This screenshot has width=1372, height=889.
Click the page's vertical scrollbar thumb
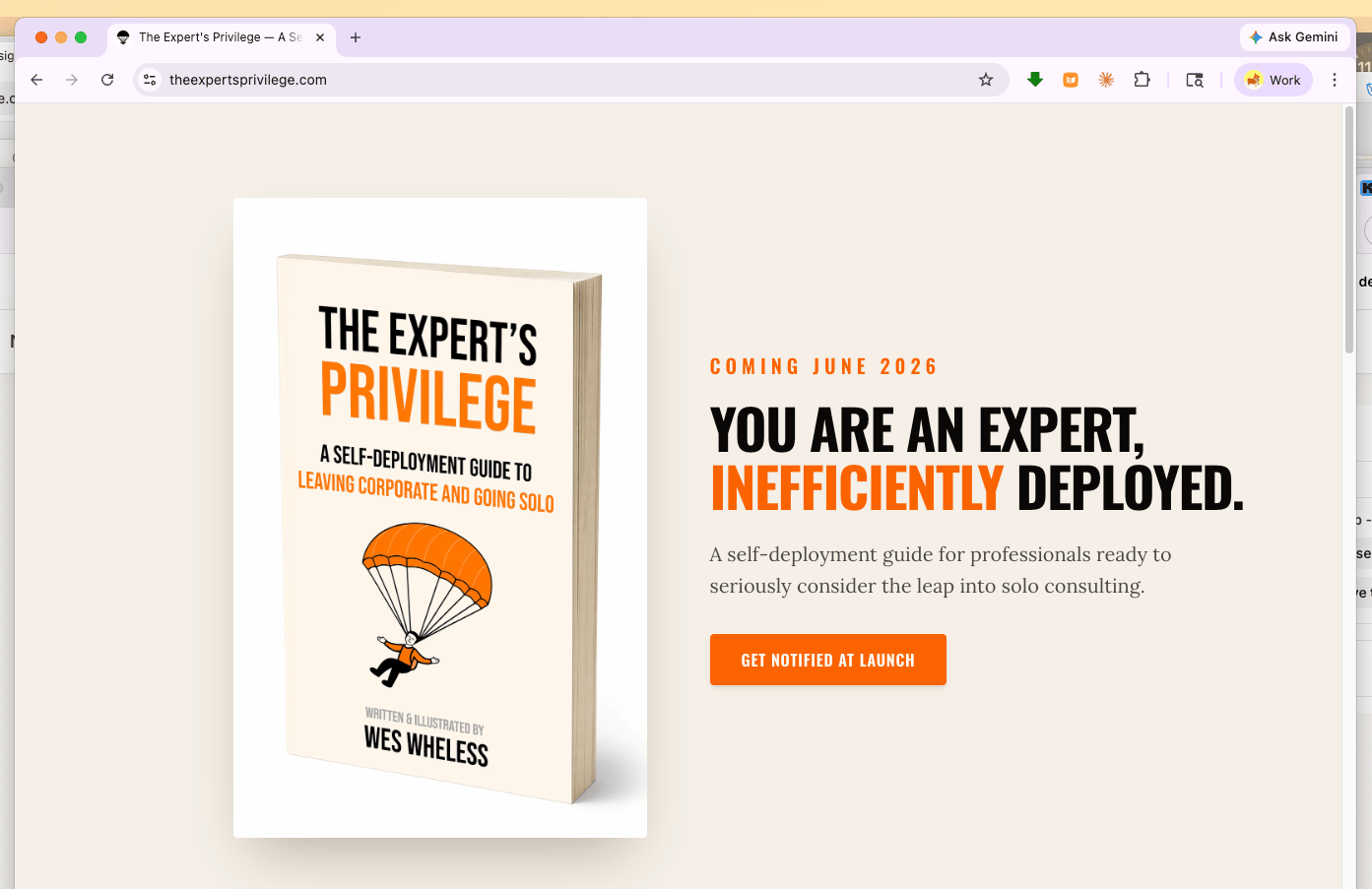pos(1349,228)
